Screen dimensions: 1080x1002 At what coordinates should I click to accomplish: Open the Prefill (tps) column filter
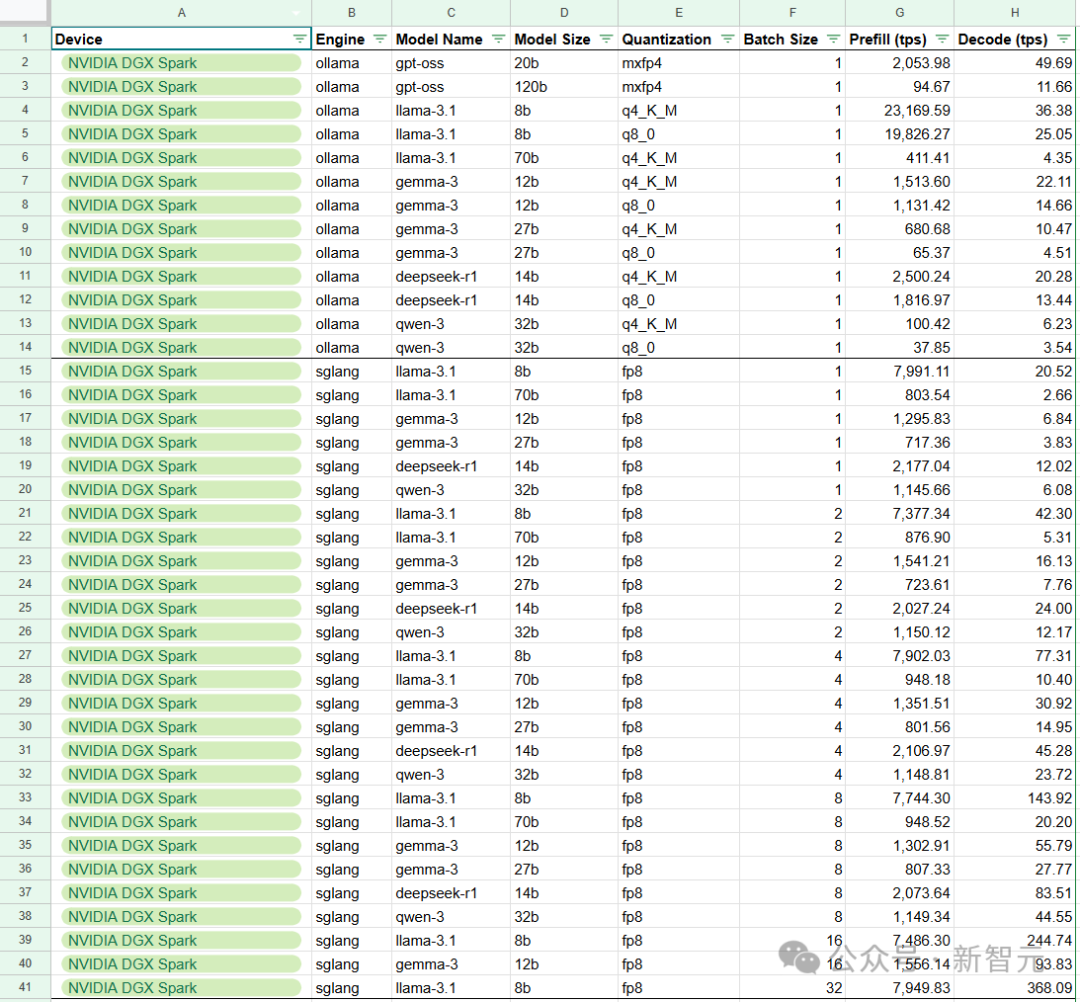click(x=942, y=39)
